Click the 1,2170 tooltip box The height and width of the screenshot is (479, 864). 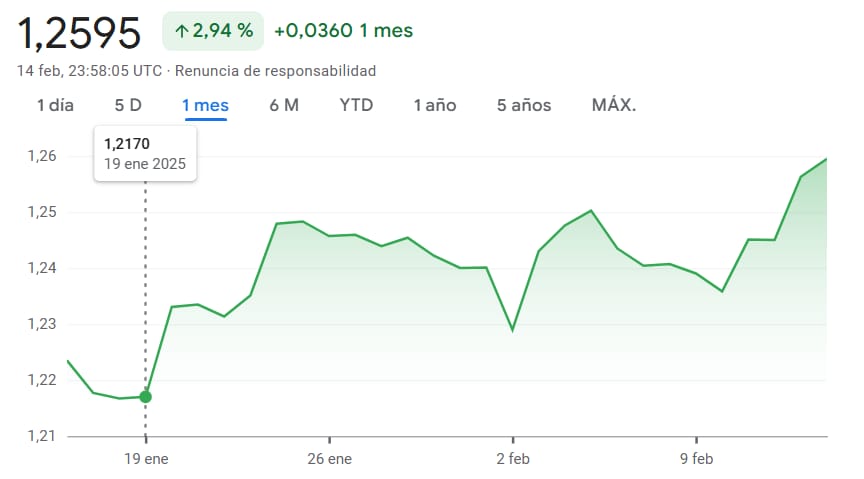click(145, 153)
